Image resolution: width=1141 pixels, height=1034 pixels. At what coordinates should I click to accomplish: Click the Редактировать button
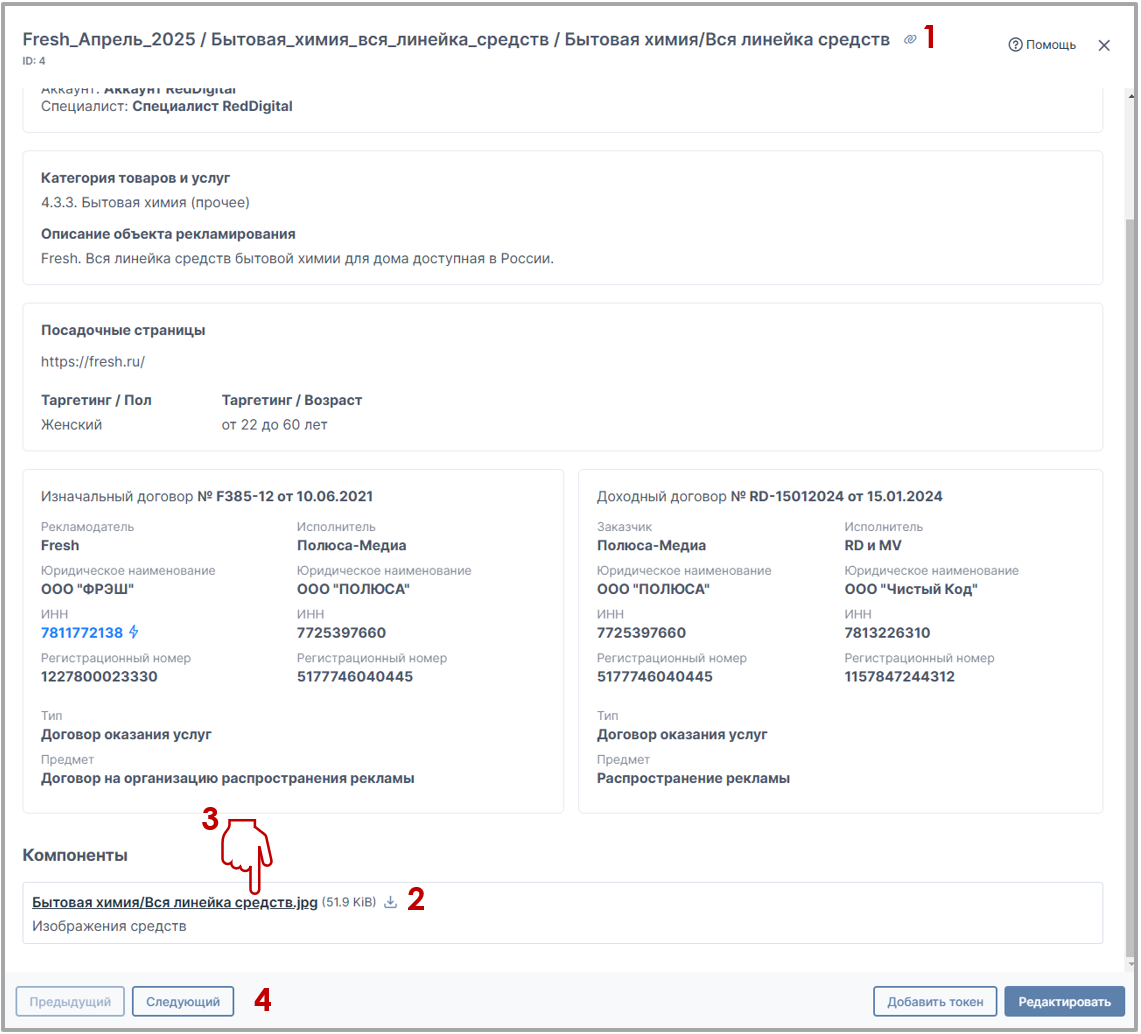click(x=1064, y=1002)
